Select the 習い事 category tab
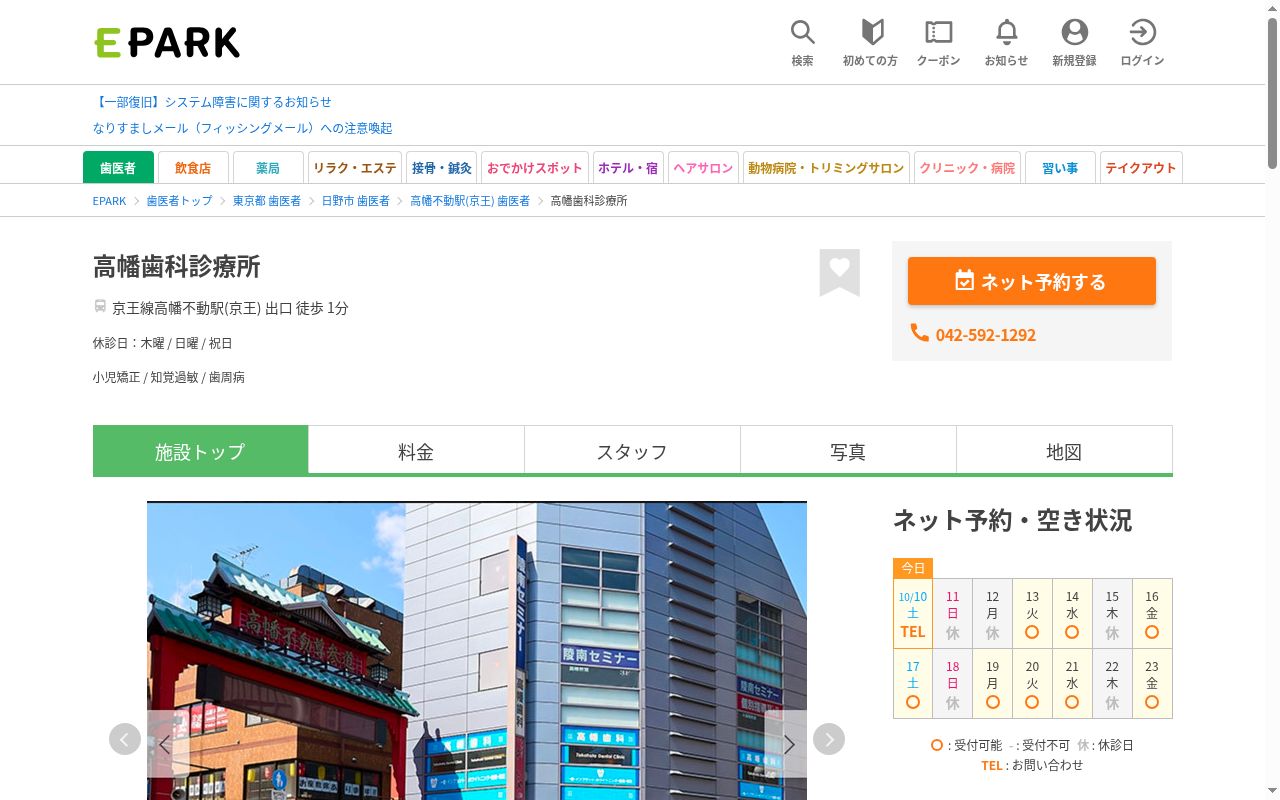This screenshot has height=800, width=1280. [1060, 168]
